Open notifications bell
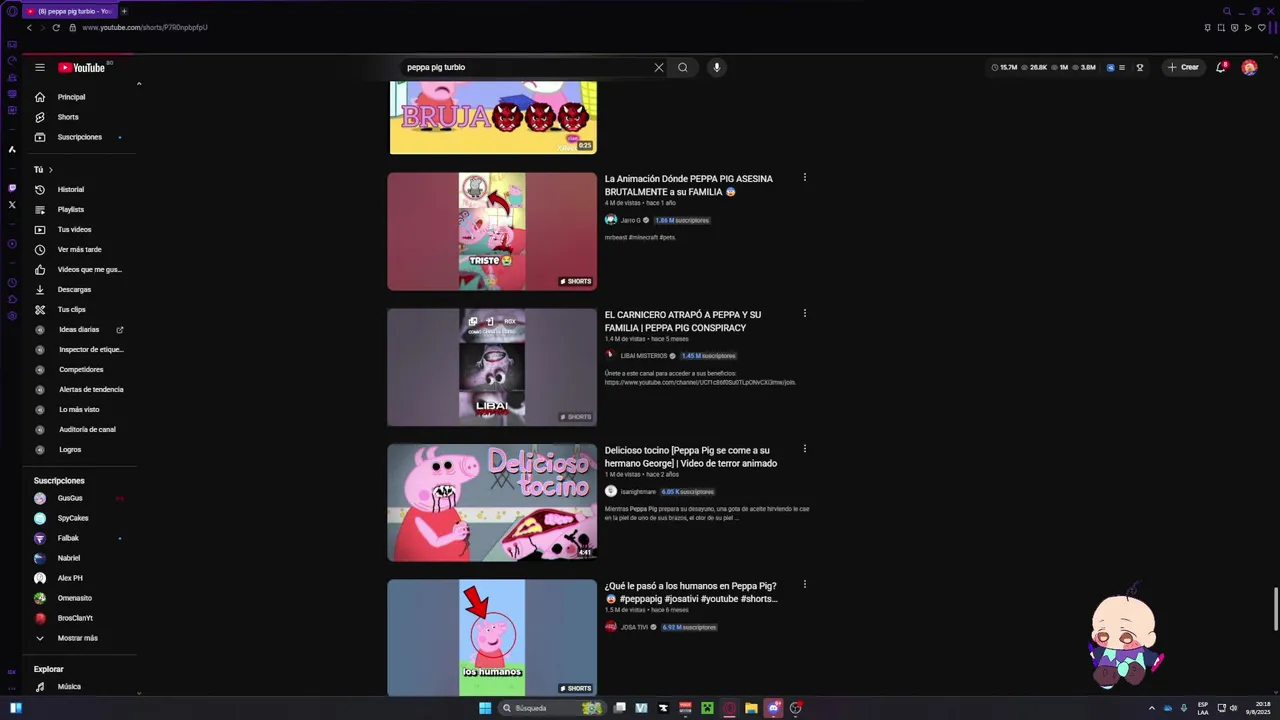This screenshot has width=1280, height=720. tap(1221, 67)
